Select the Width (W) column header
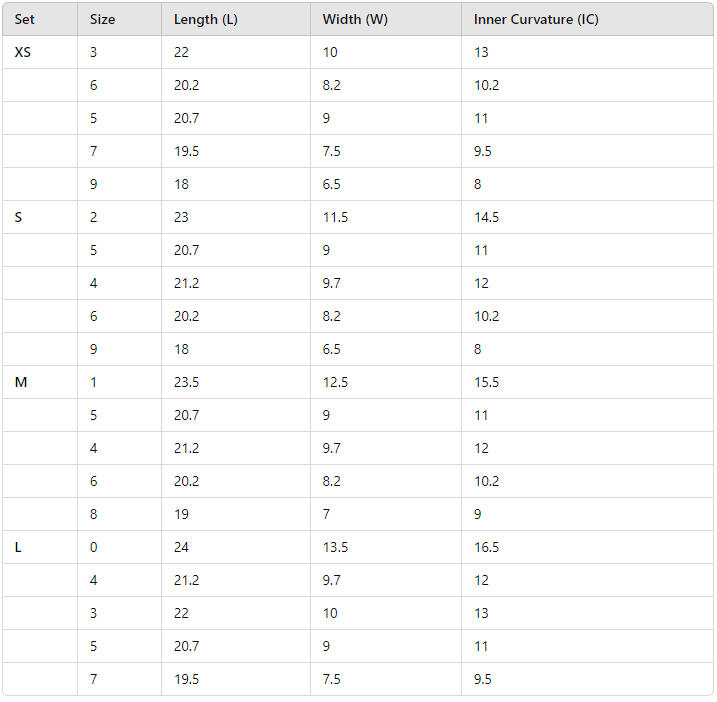The width and height of the screenshot is (717, 702). click(x=355, y=19)
